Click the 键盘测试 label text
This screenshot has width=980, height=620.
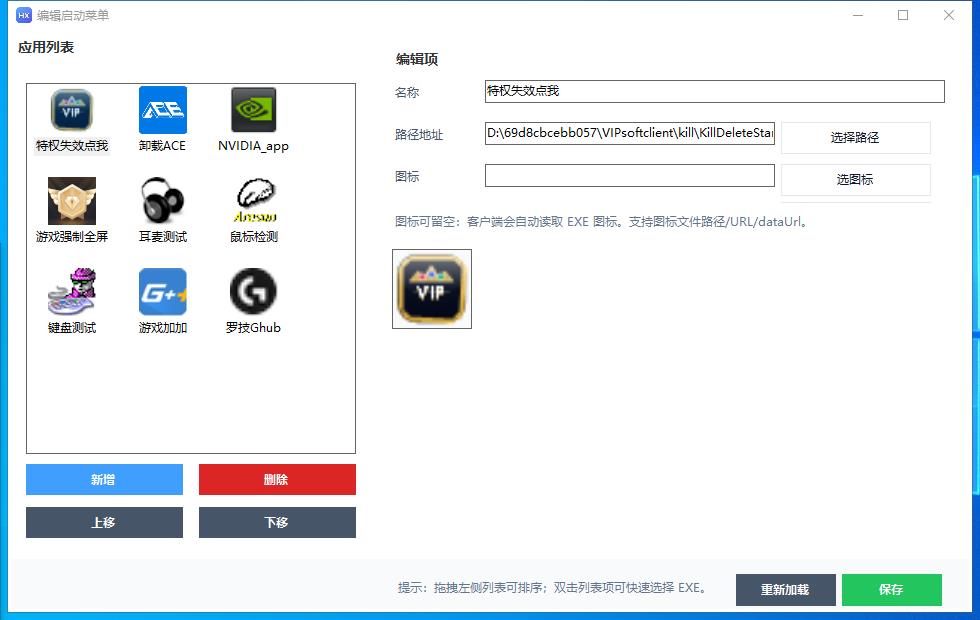[72, 328]
